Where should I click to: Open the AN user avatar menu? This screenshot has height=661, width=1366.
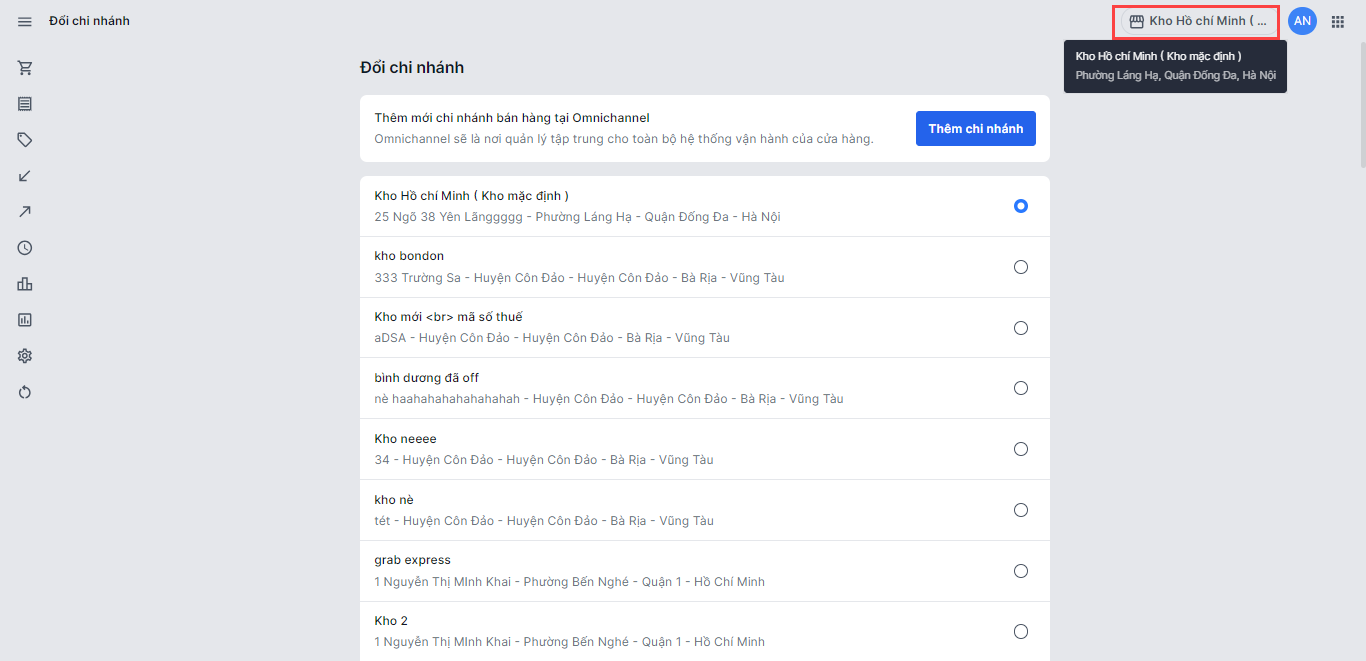[x=1302, y=21]
